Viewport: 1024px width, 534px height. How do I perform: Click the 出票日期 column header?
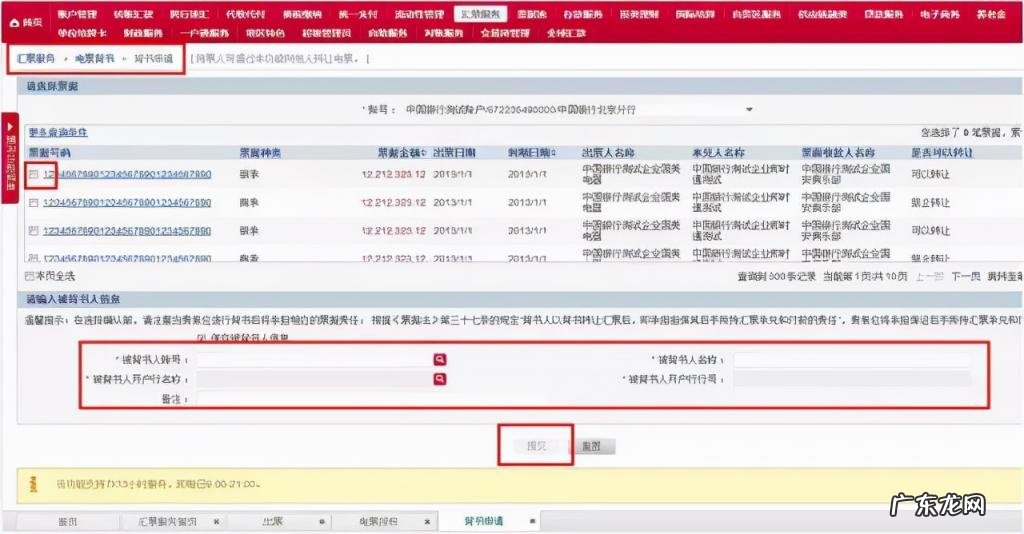pos(455,153)
